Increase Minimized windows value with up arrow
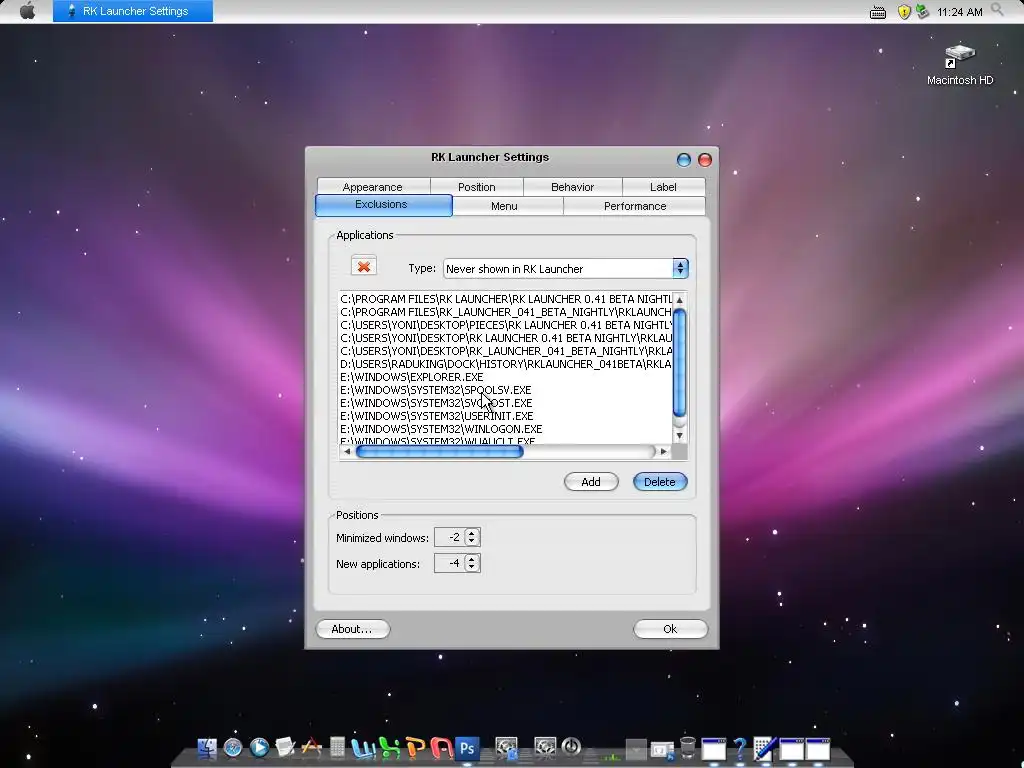Image resolution: width=1024 pixels, height=768 pixels. click(472, 532)
